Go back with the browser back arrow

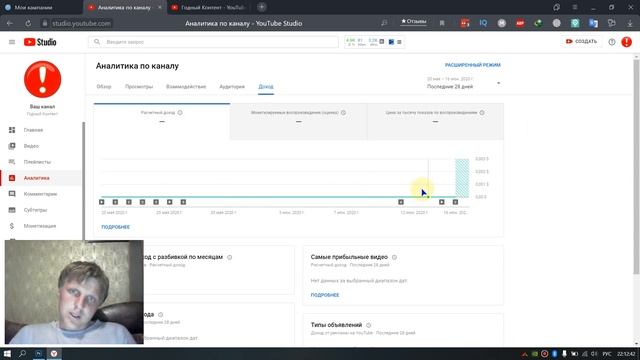(10, 23)
